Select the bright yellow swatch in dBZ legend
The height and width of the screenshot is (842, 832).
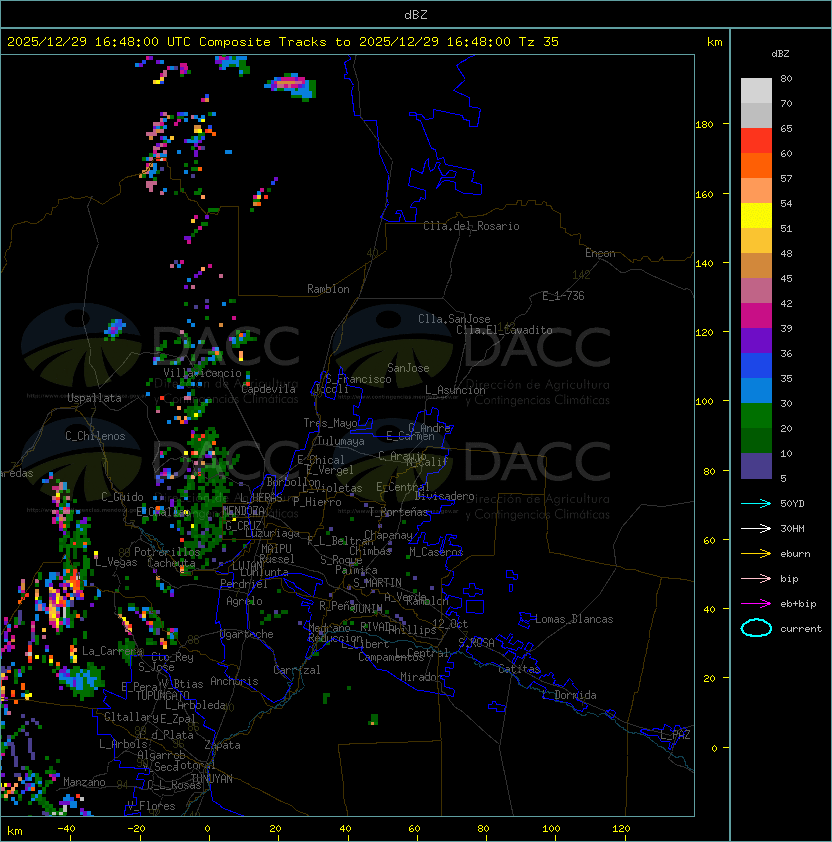coord(756,215)
